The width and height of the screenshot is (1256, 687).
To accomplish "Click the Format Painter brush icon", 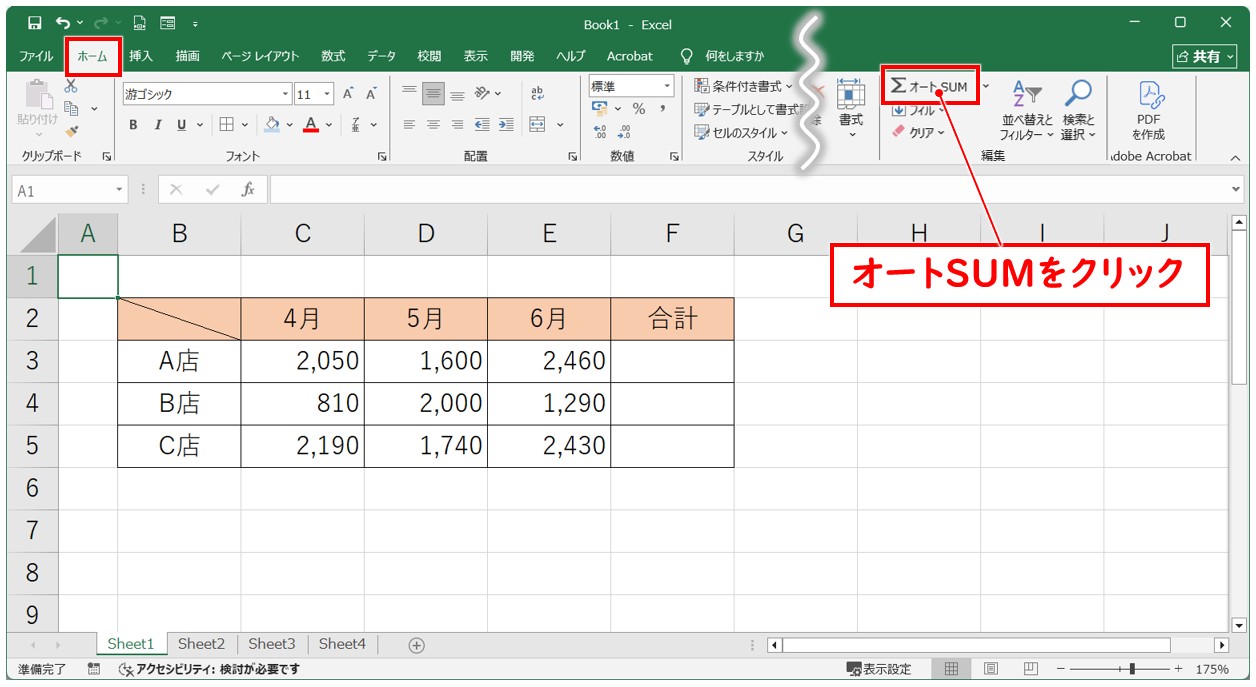I will coord(71,130).
